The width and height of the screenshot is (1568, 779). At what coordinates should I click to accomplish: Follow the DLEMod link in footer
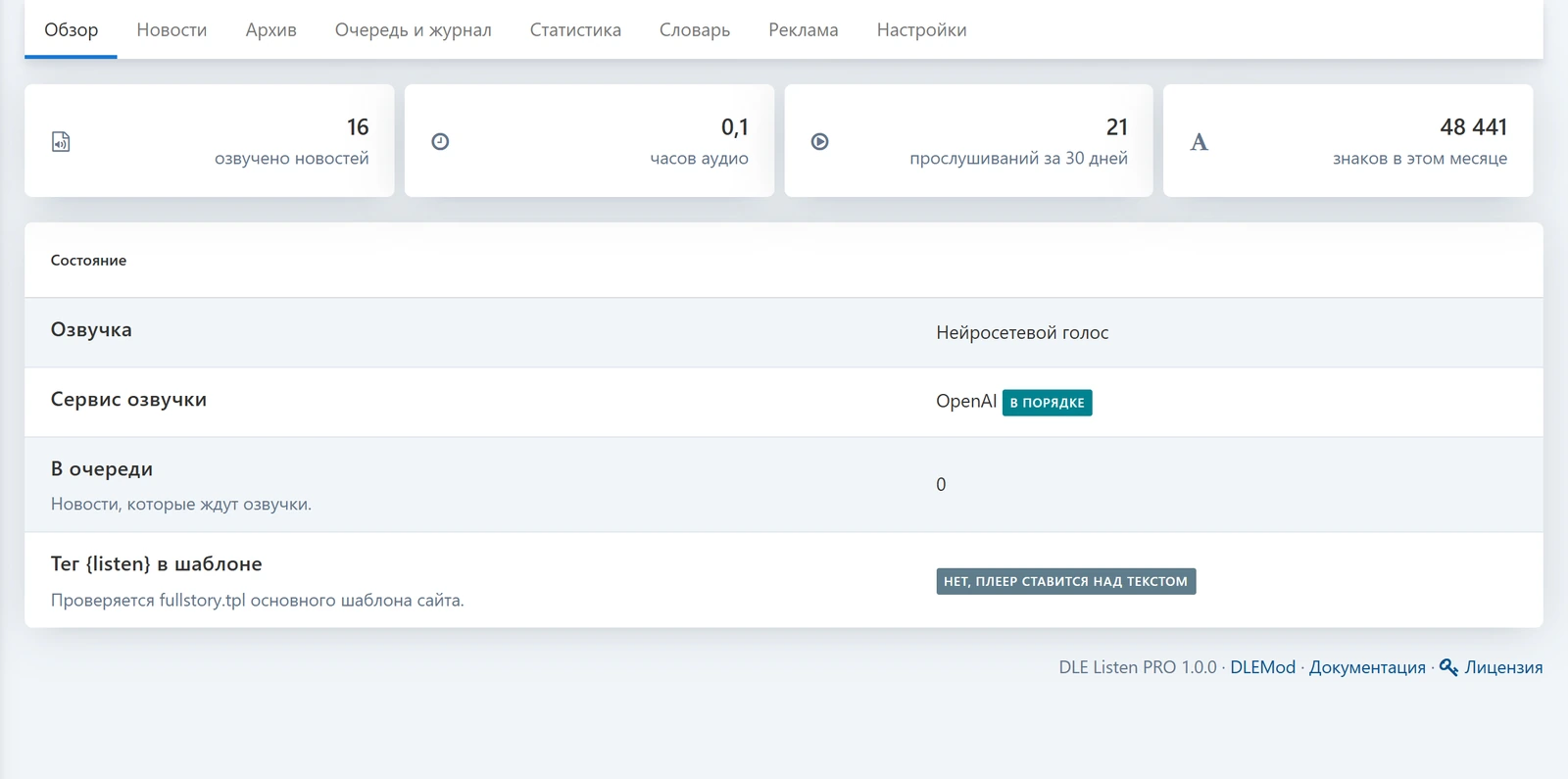tap(1262, 667)
